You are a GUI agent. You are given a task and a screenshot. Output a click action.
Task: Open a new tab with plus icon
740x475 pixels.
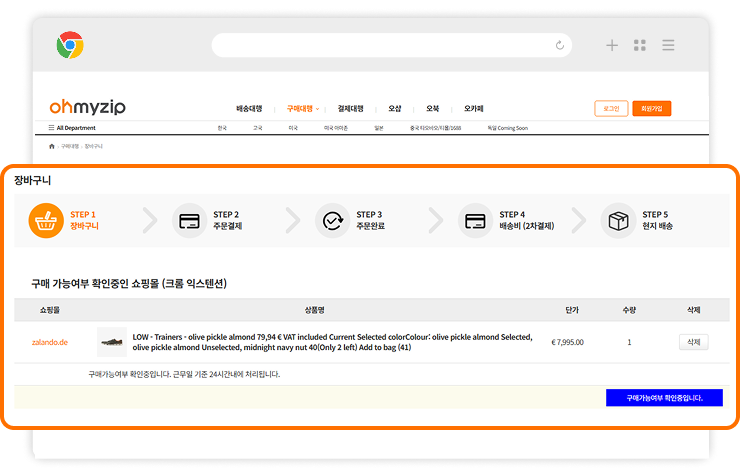pyautogui.click(x=612, y=45)
